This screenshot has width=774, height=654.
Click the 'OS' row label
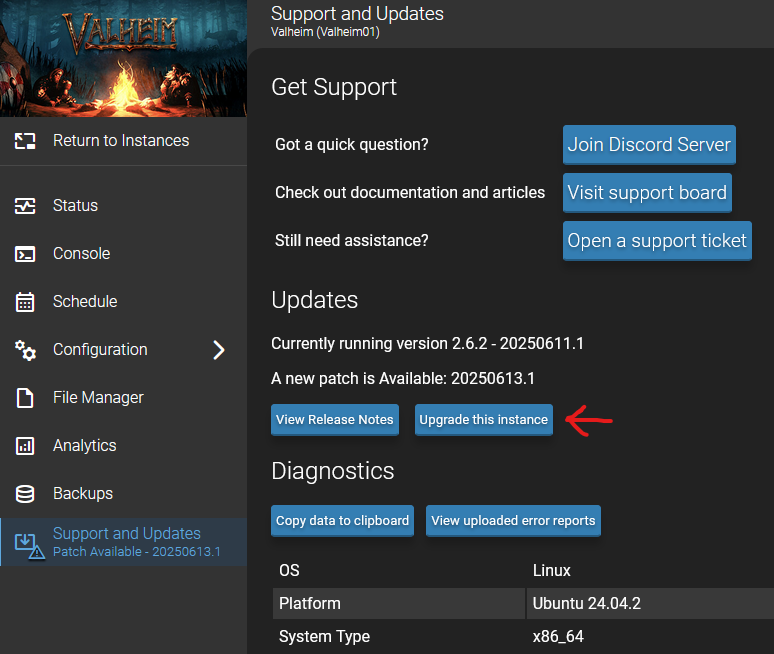tap(289, 571)
